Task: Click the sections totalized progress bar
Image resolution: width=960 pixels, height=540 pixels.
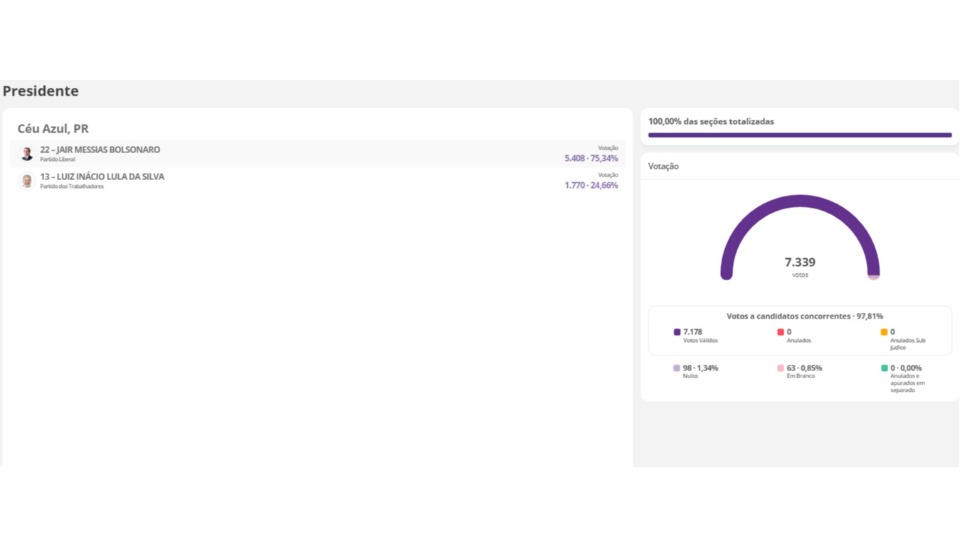Action: pos(799,135)
